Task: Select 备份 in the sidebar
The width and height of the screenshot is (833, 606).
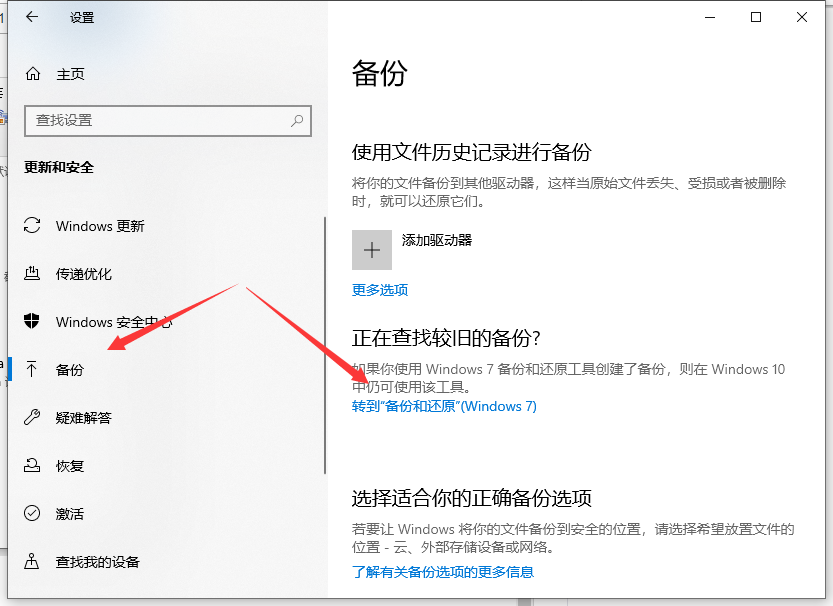Action: point(70,370)
